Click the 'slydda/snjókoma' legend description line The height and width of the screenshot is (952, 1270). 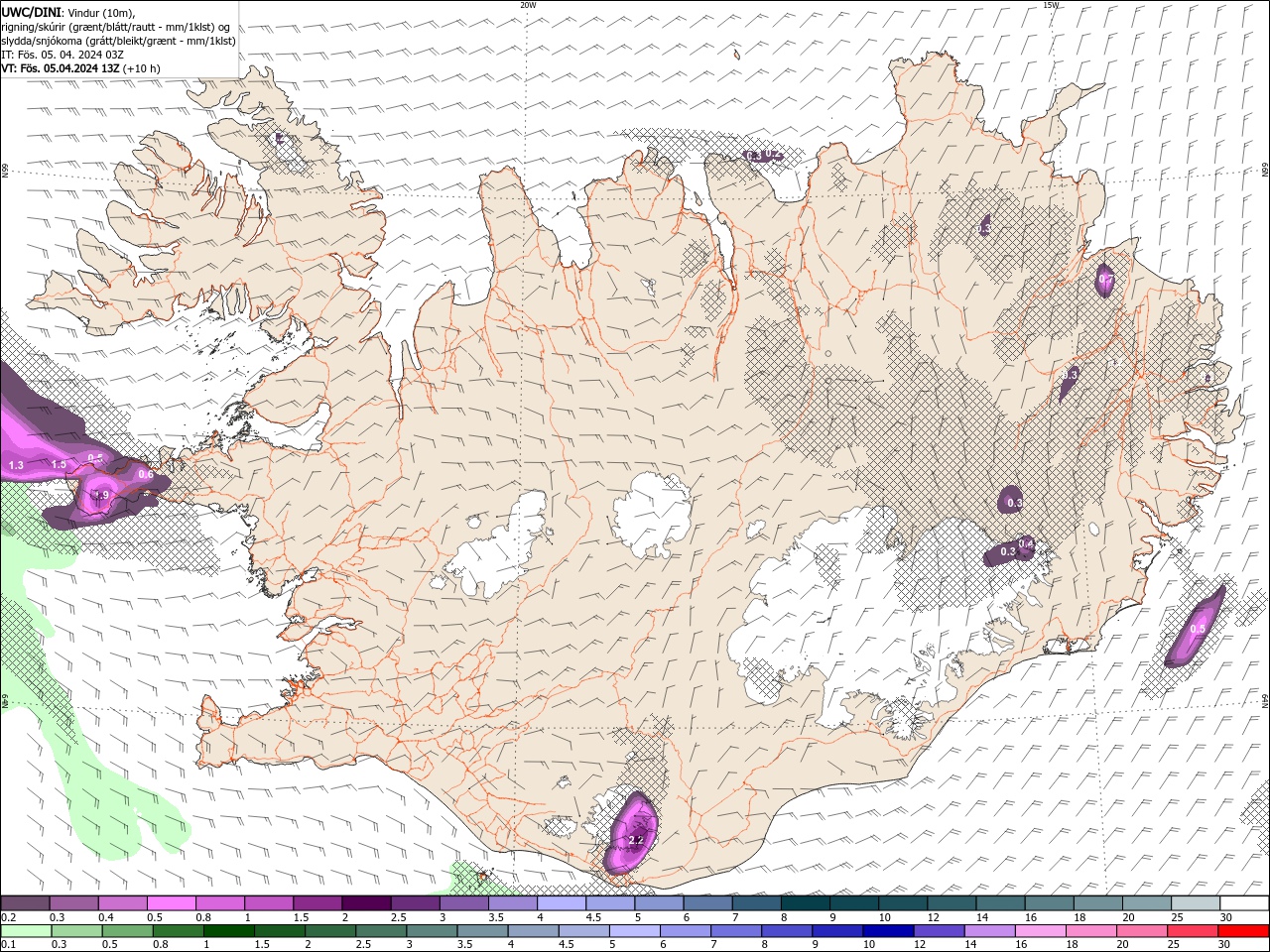point(118,41)
